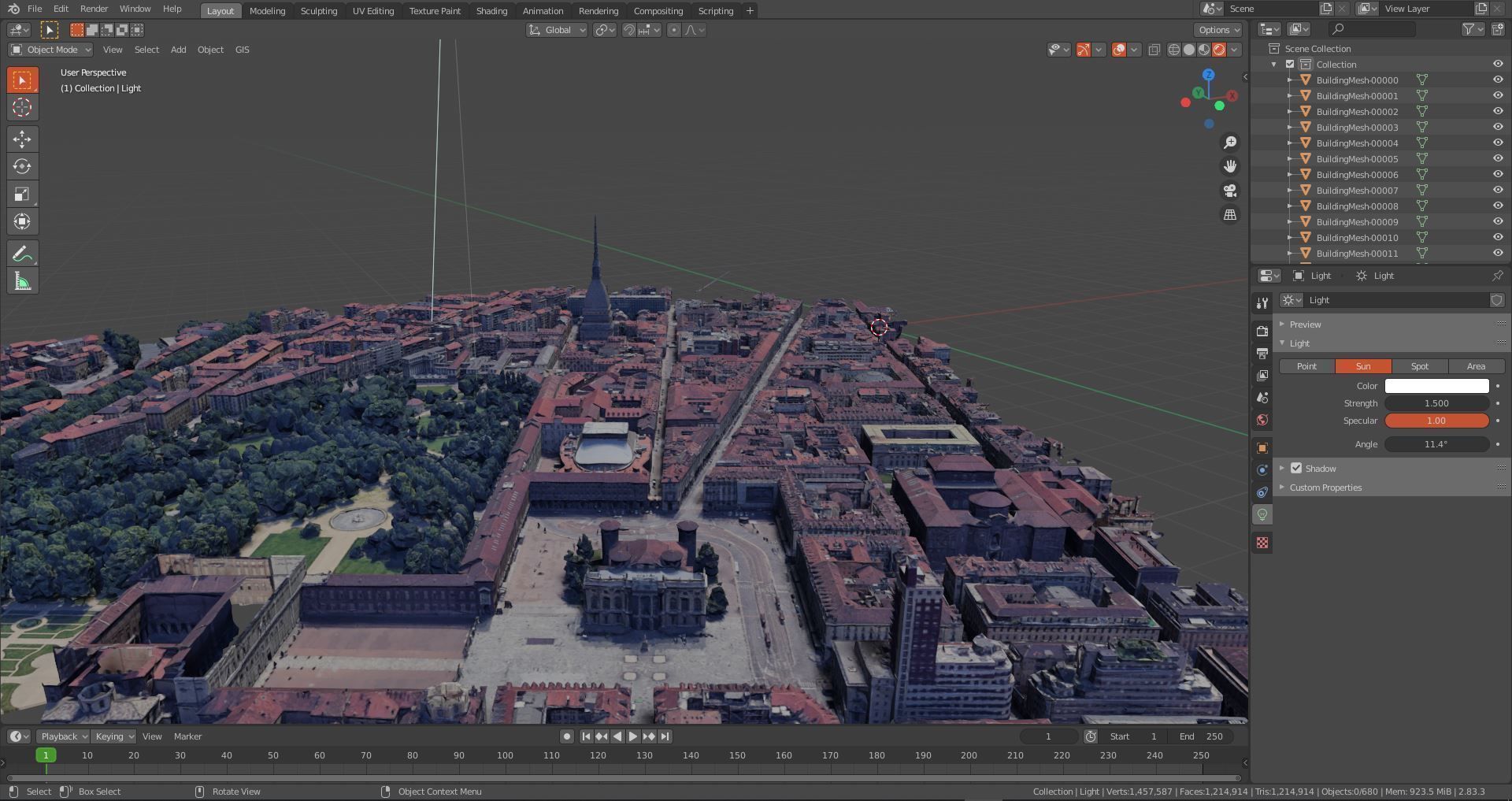Hide BuildingMesh-00007 in the outliner
This screenshot has height=801, width=1512.
click(1497, 190)
